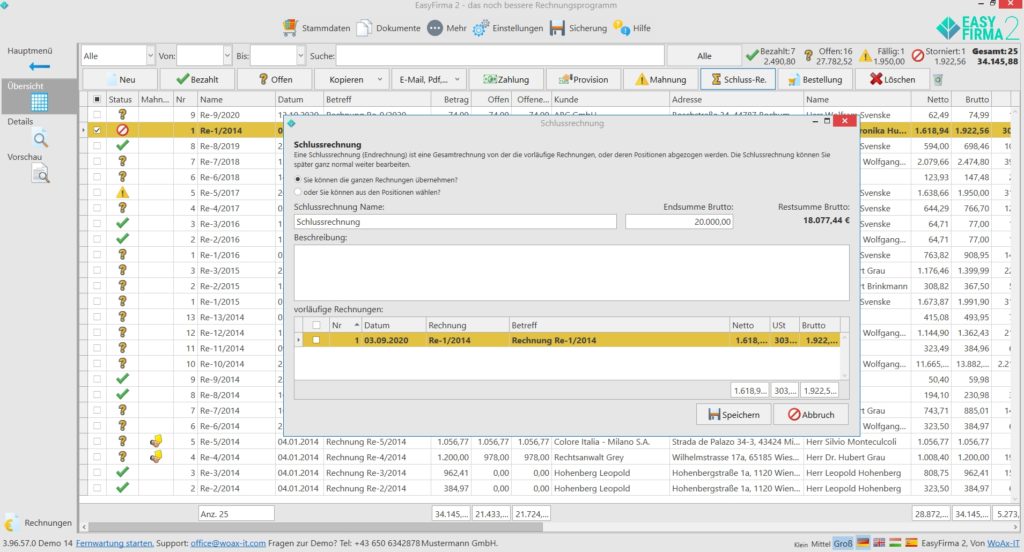
Task: Open the Mehr menu
Action: click(447, 28)
